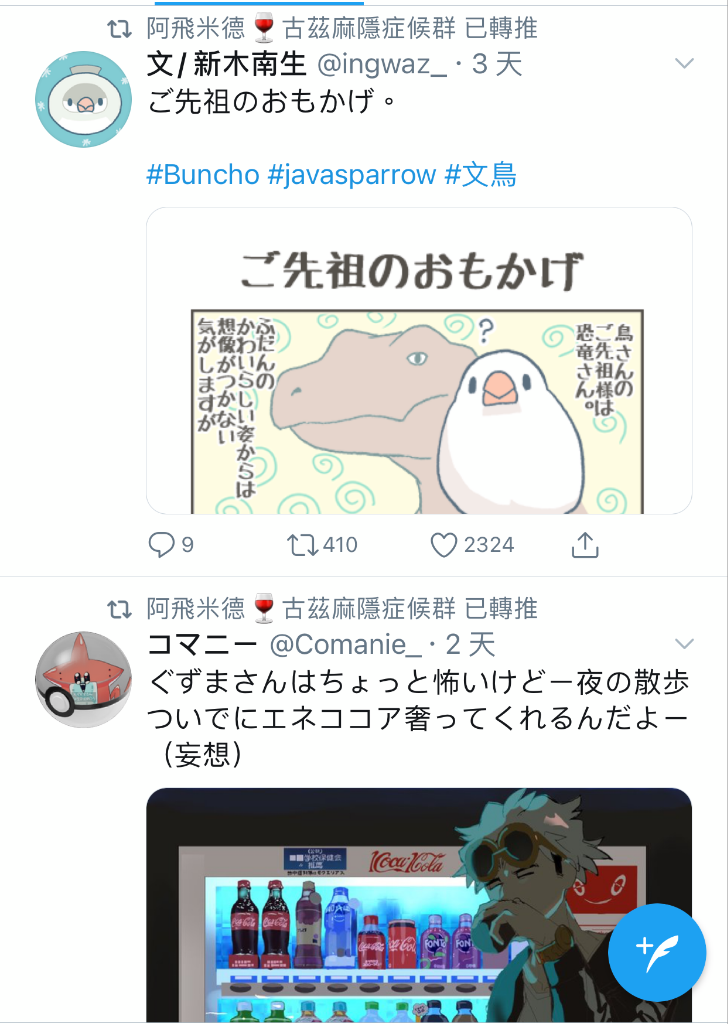Open the #文鳥 hashtag
Screen dimensions: 728x1024
[481, 174]
